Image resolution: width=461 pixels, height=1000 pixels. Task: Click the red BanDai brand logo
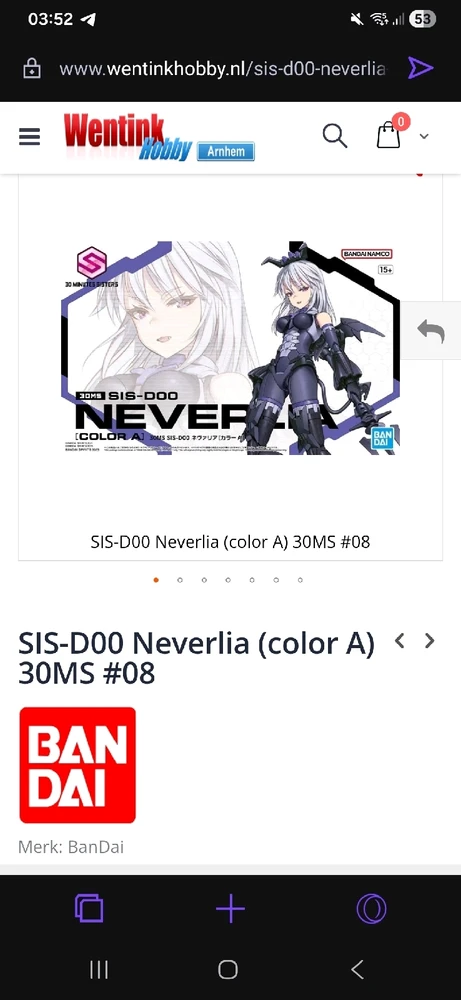78,765
